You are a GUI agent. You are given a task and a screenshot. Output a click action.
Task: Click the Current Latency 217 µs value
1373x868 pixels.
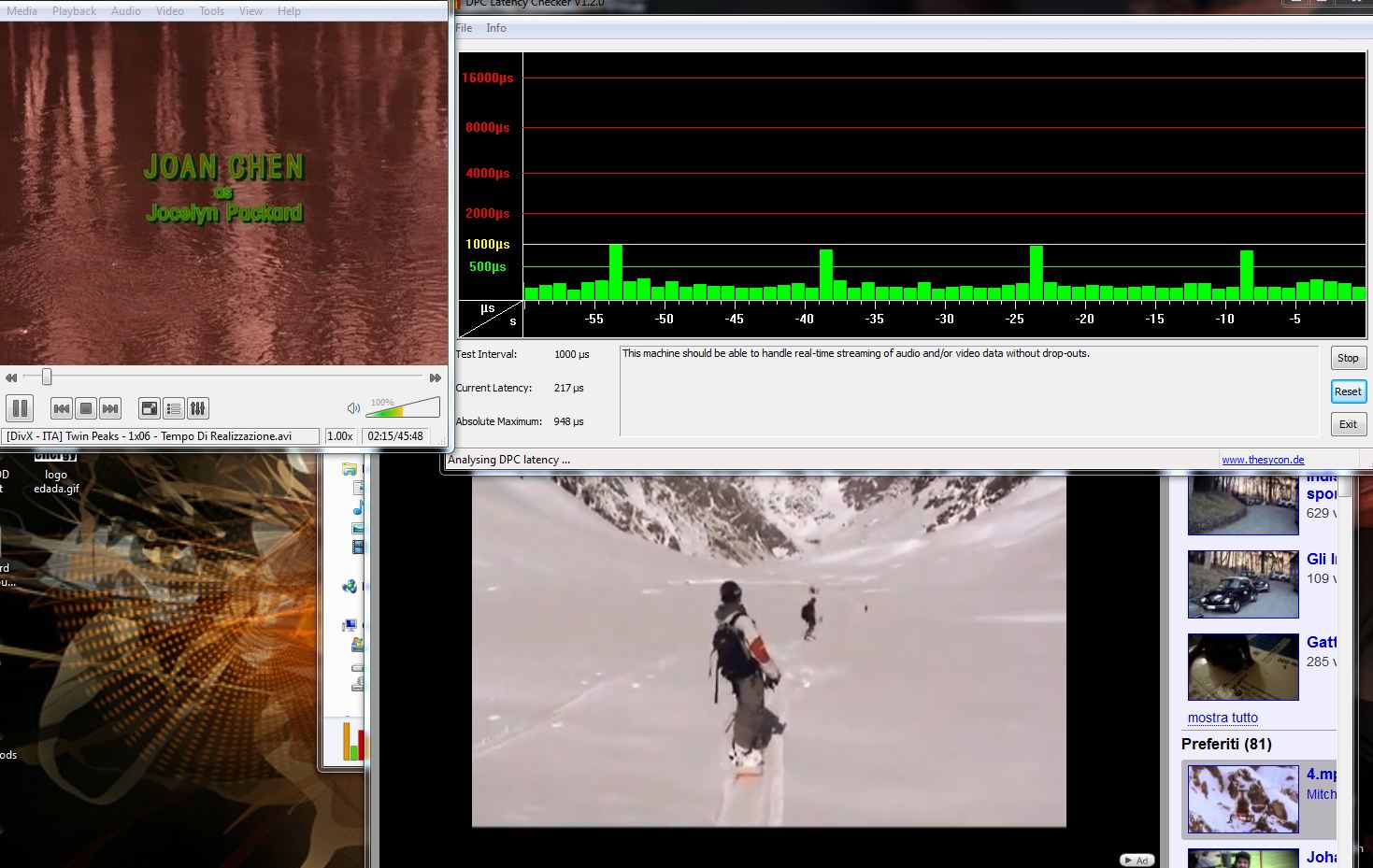point(568,388)
